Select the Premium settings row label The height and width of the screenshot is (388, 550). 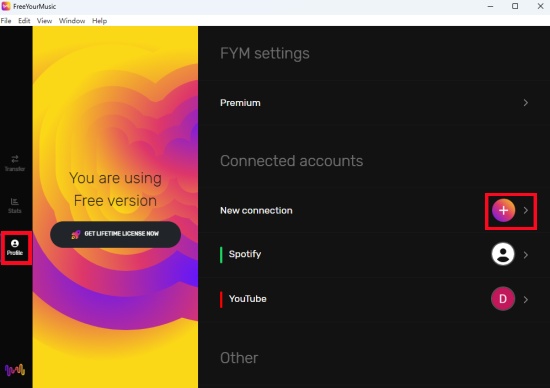(240, 103)
